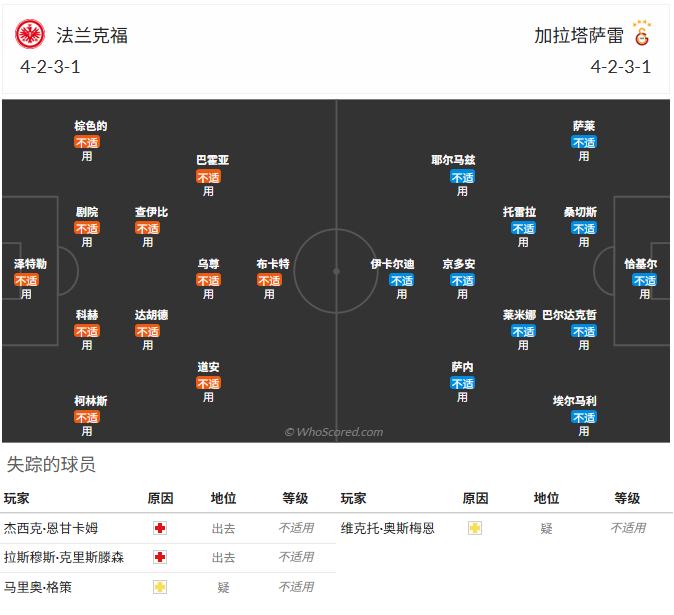
Task: Click red cross injury icon for 拉斯穆斯·克里斯滕森
Action: pos(160,557)
